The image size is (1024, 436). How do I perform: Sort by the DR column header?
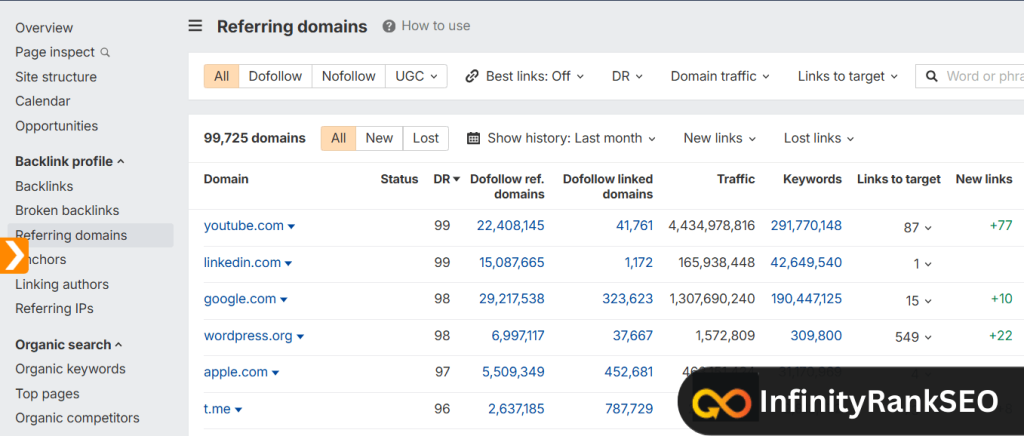[447, 179]
